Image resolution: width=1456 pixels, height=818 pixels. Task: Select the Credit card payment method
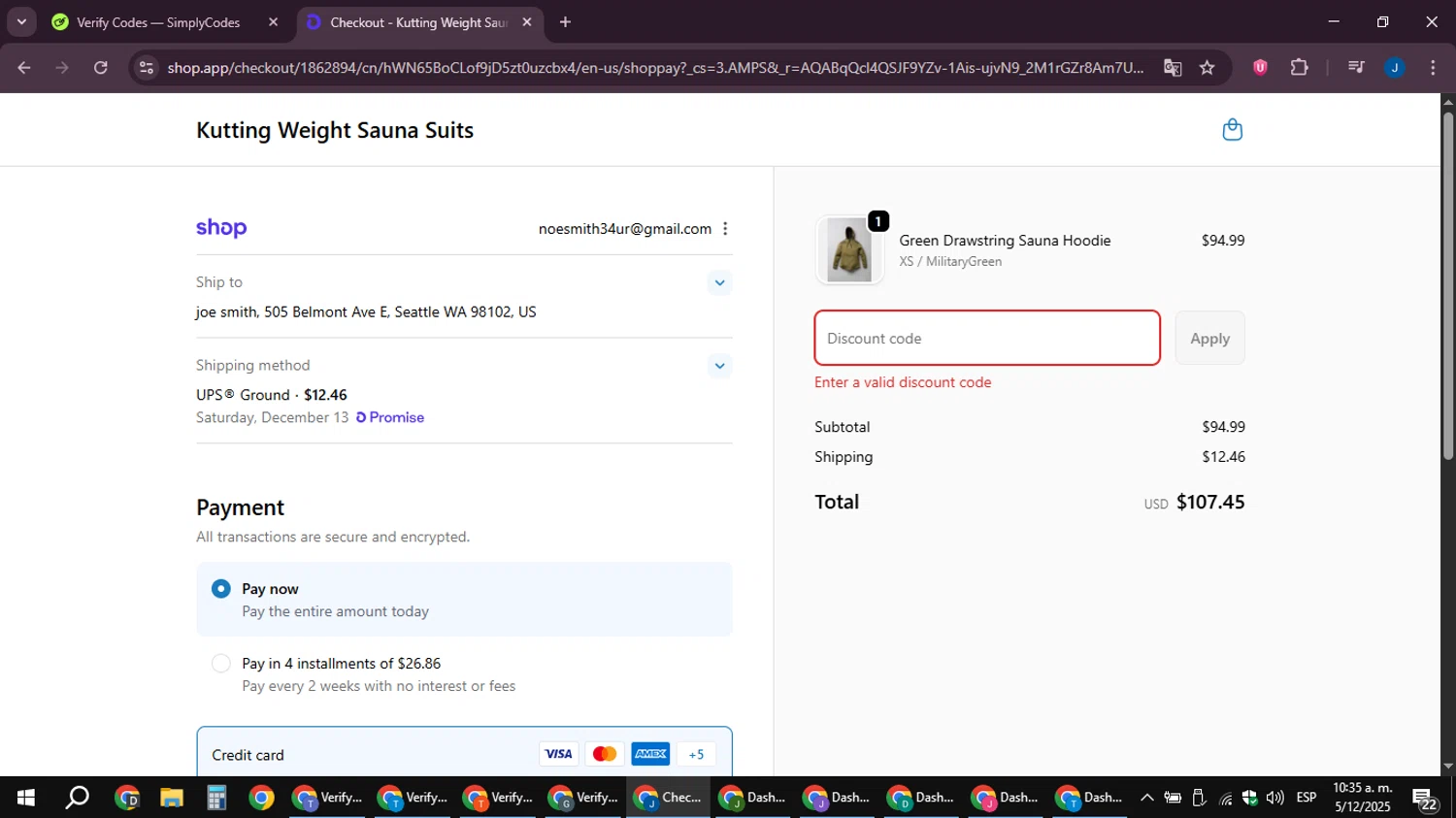coord(464,753)
